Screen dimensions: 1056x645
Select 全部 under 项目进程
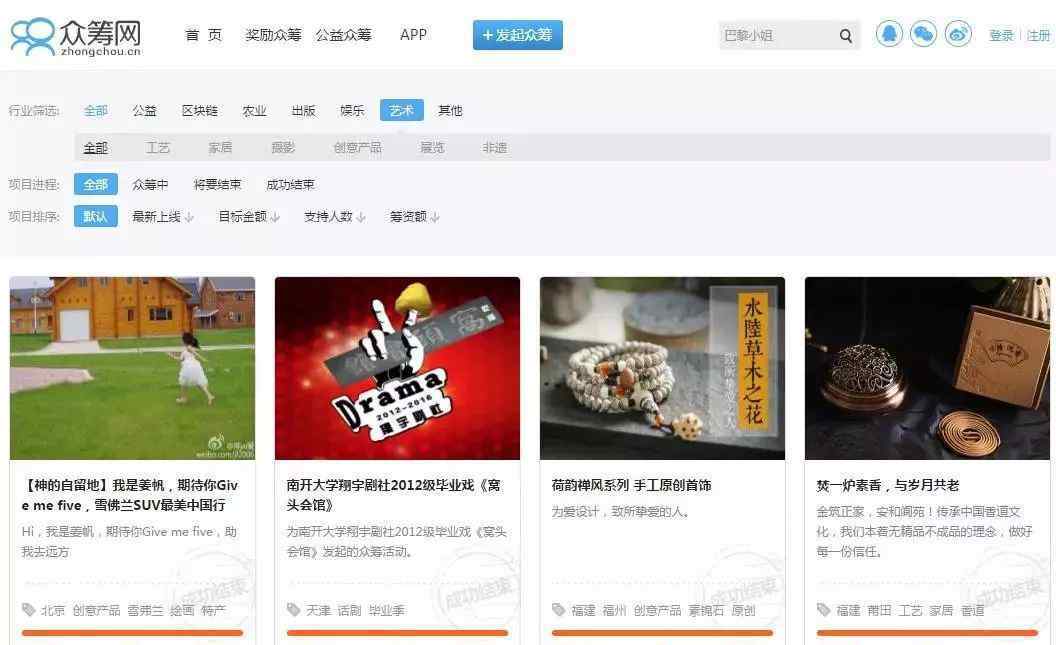pos(96,184)
